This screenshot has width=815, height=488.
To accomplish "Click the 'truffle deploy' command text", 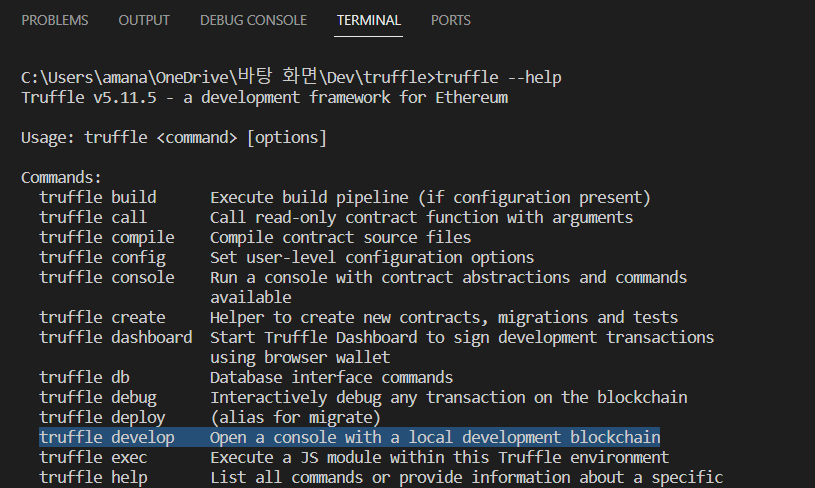I will click(x=102, y=417).
